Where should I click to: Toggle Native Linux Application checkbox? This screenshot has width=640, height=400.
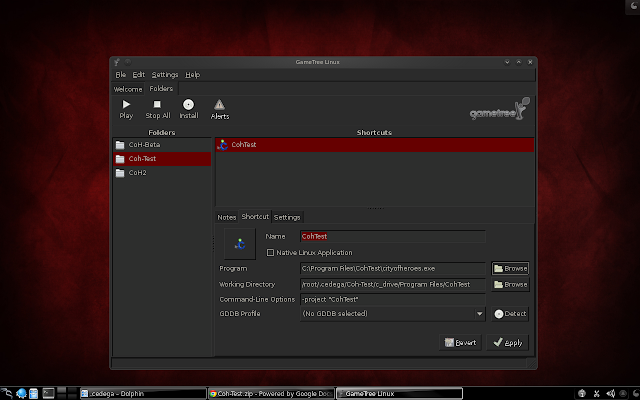[x=270, y=253]
